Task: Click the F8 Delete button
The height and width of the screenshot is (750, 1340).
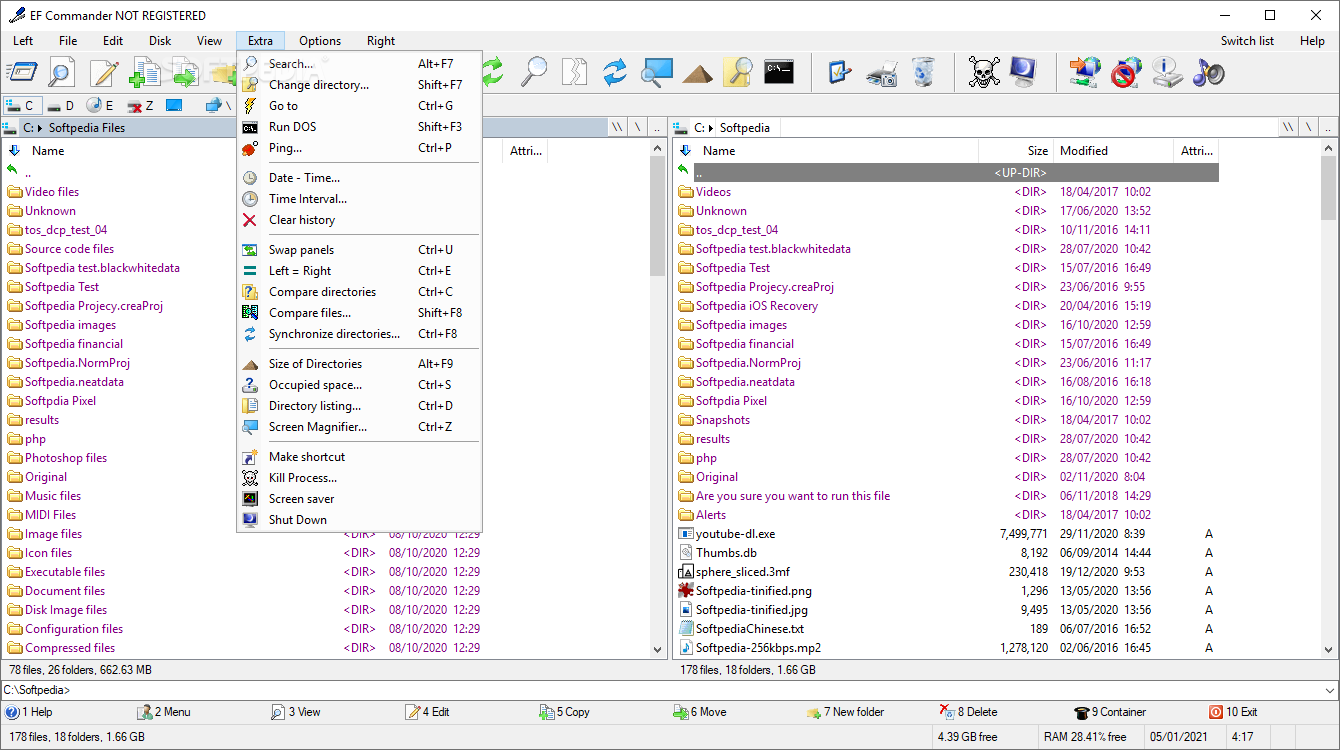Action: 969,712
